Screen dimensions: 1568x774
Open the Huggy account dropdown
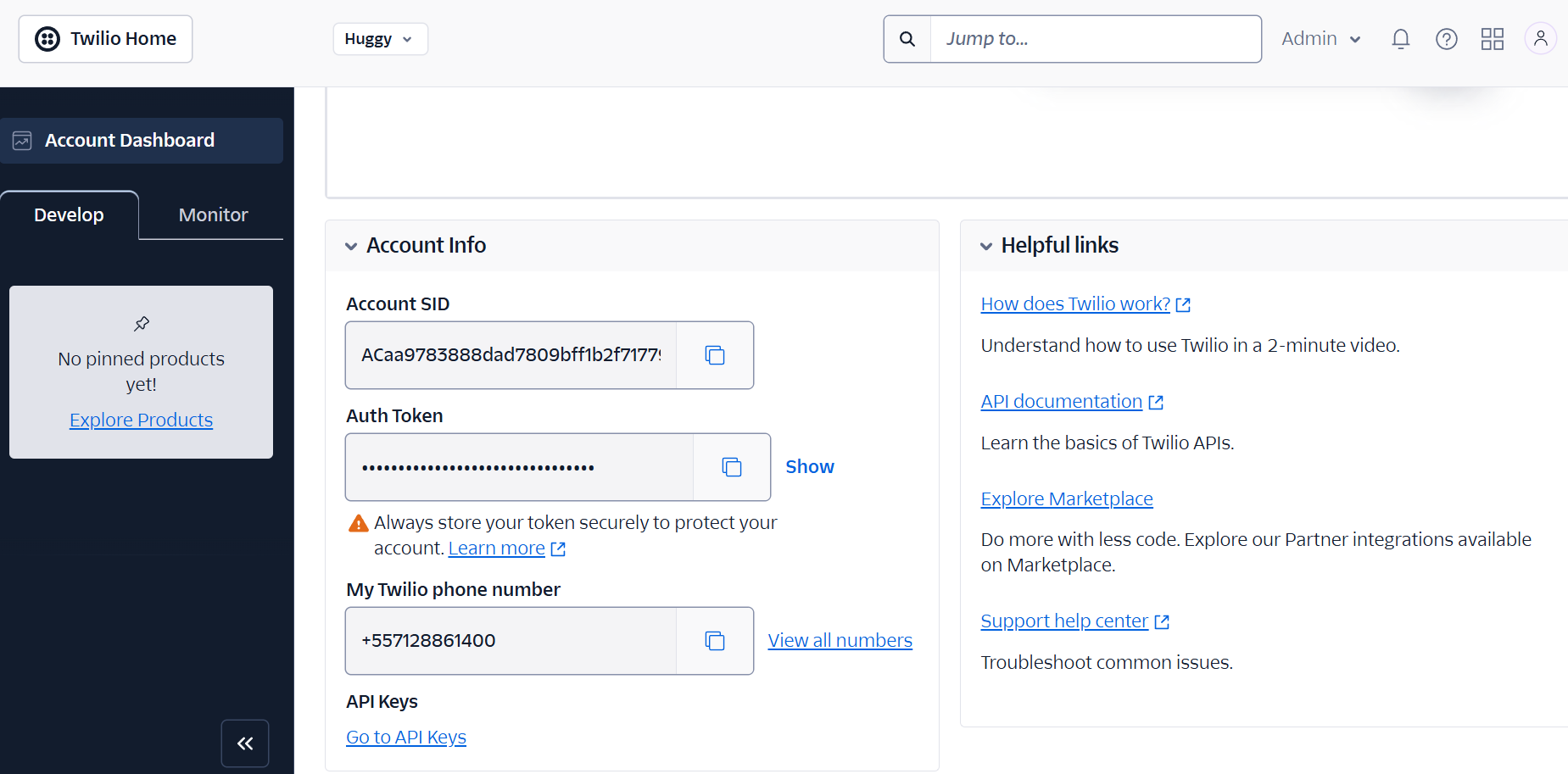click(x=380, y=39)
